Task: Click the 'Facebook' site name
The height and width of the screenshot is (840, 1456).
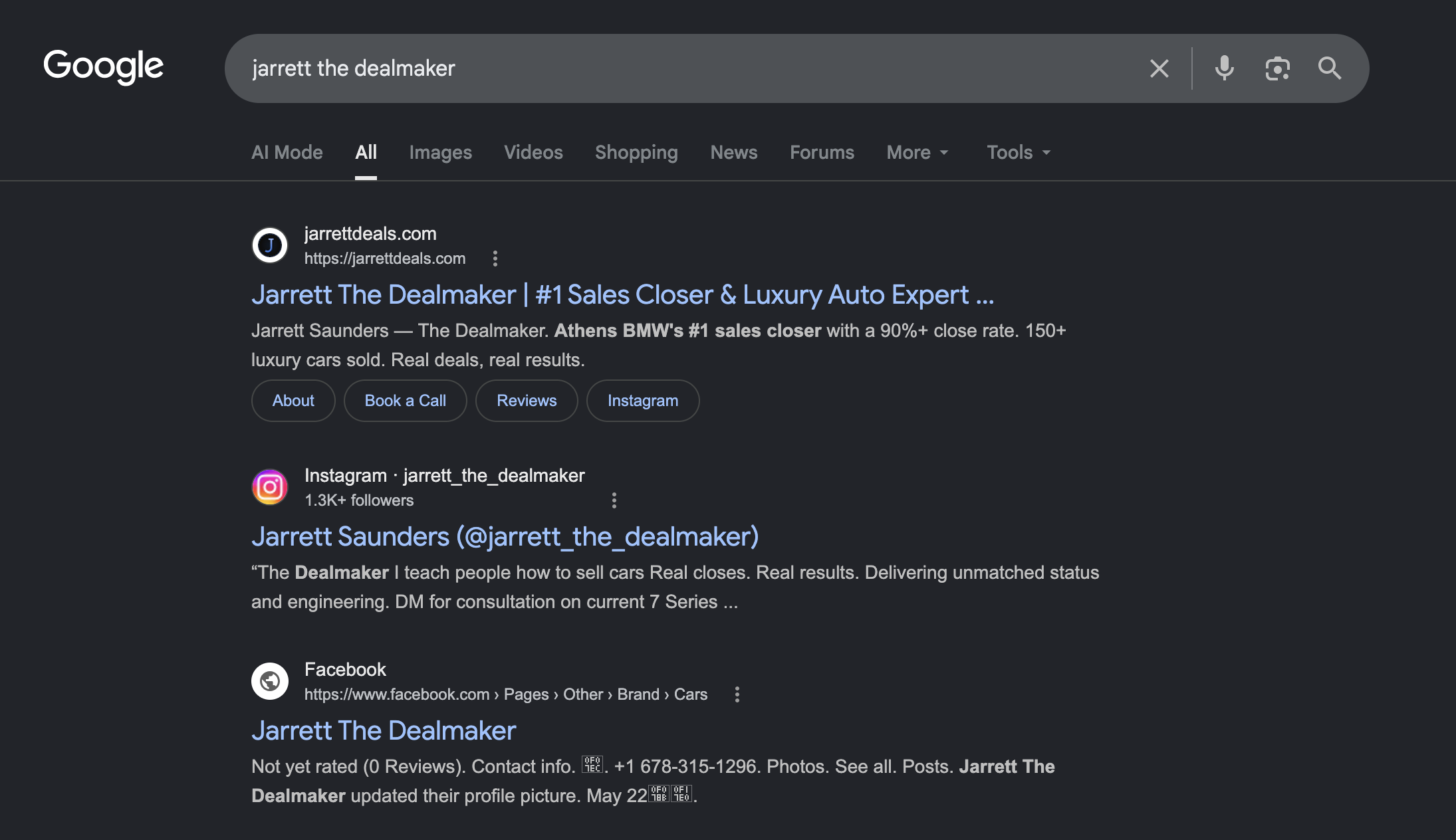Action: [x=345, y=670]
